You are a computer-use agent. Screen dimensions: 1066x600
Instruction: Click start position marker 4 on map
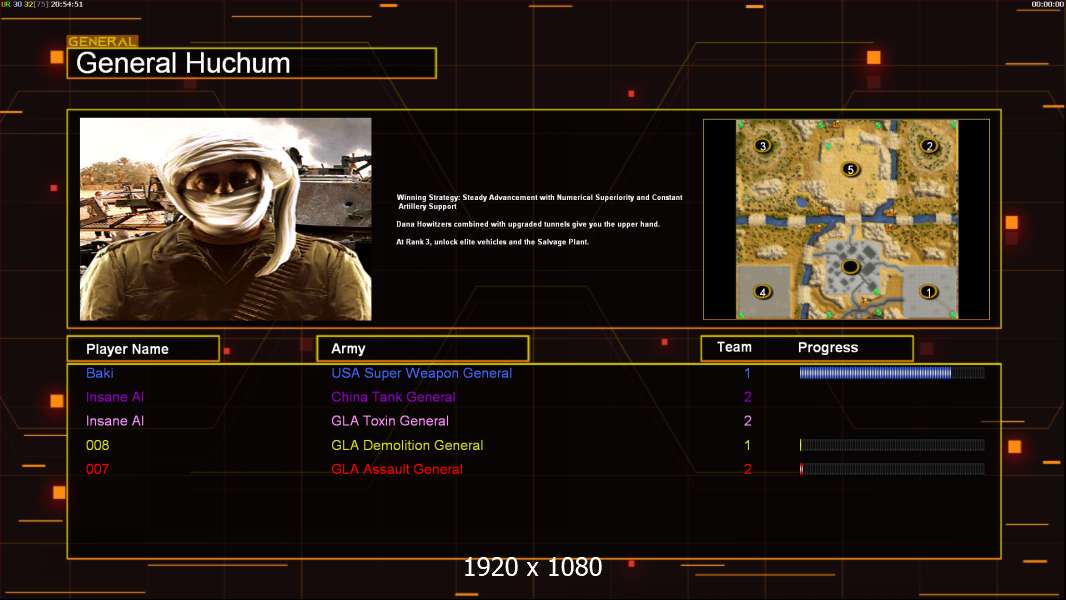(x=763, y=292)
